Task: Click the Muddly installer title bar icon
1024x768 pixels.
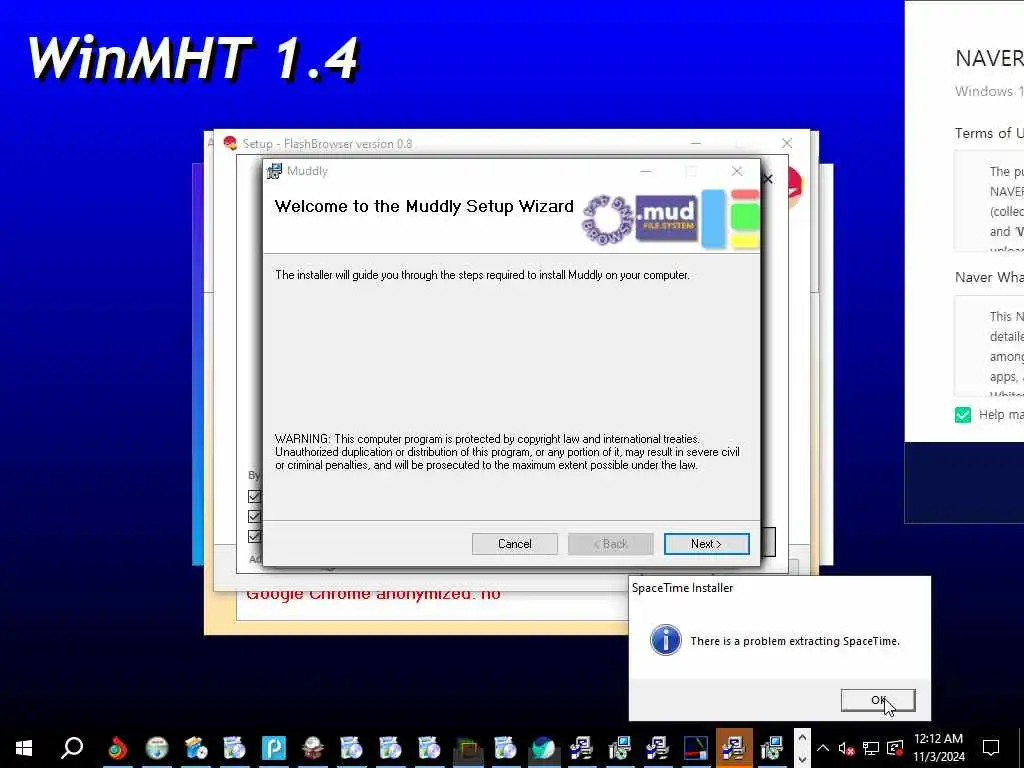Action: click(274, 171)
